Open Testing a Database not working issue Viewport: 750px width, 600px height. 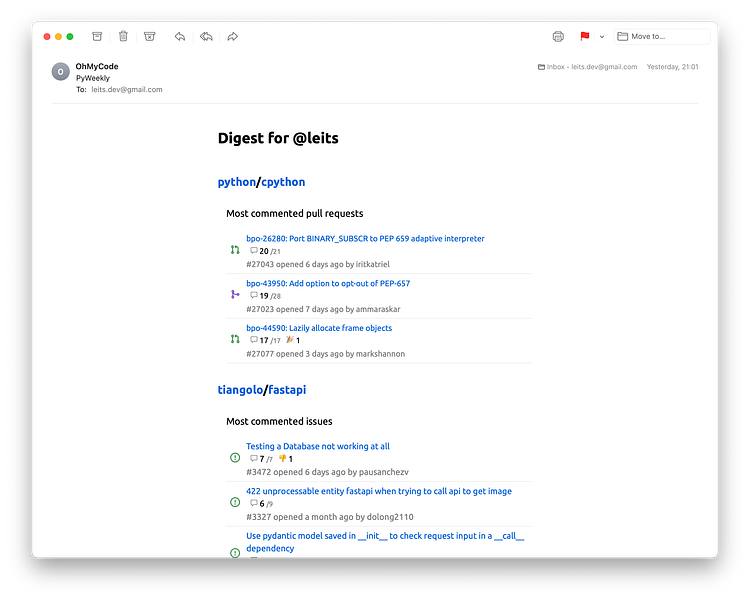(x=318, y=446)
